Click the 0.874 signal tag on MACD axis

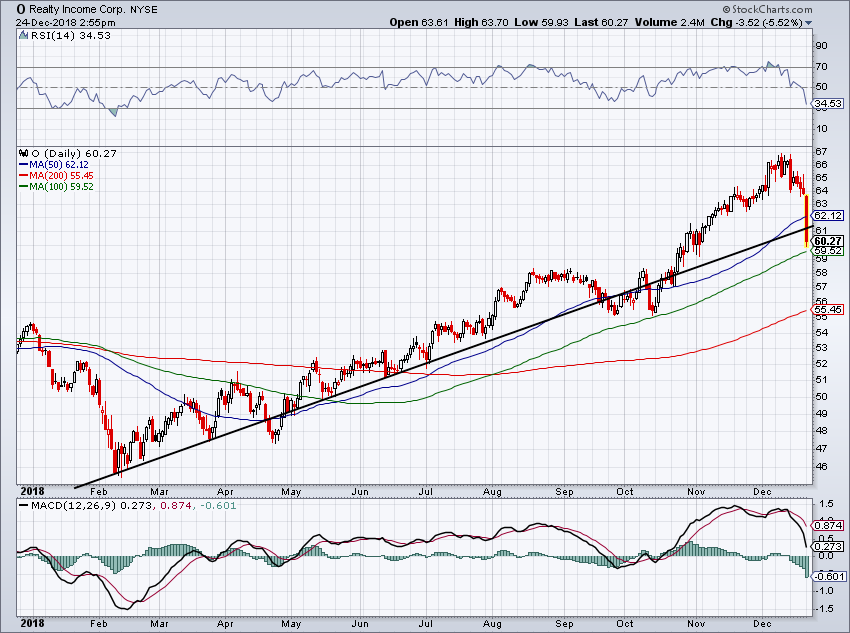(x=828, y=525)
